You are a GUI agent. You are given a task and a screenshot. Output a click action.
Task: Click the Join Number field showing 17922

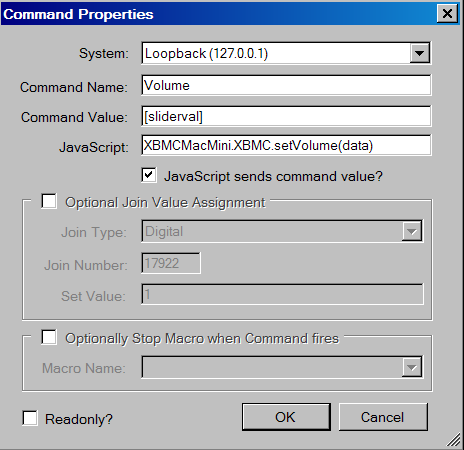click(171, 263)
